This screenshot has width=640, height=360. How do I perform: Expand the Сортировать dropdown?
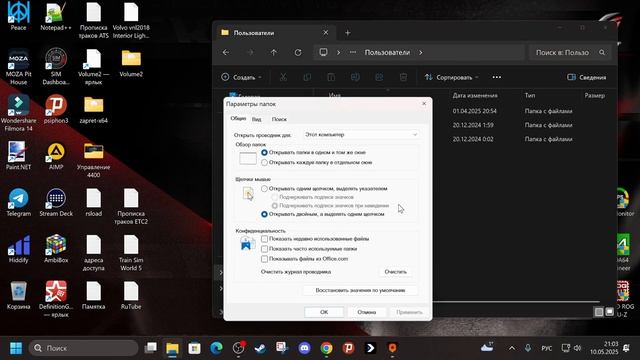pos(451,77)
